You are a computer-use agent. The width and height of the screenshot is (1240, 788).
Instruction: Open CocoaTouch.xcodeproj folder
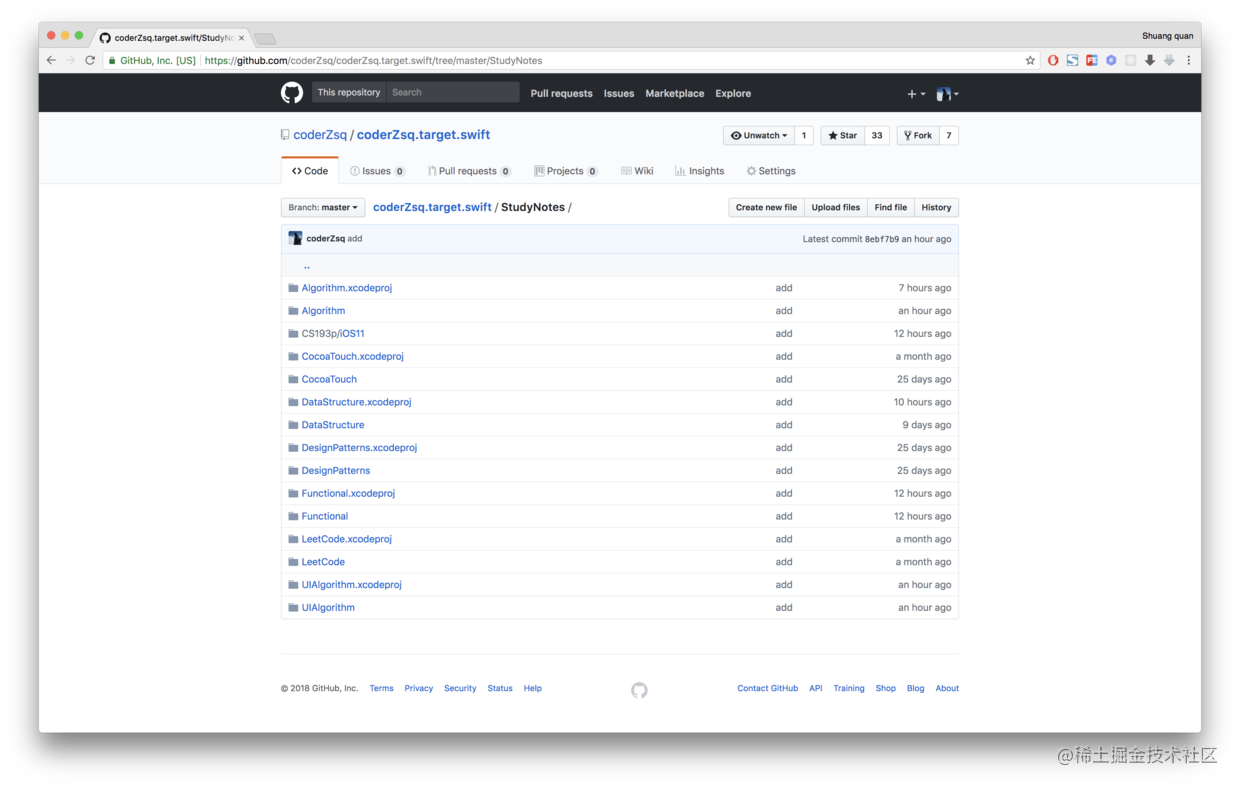click(353, 357)
